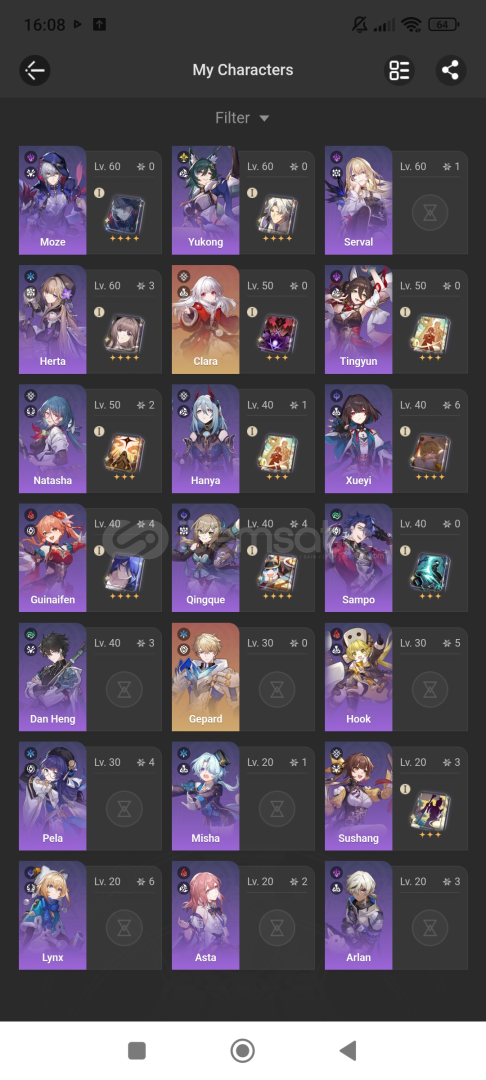This screenshot has width=486, height=1080.
Task: Tap Sampo's teal light cone icon
Action: point(430,571)
